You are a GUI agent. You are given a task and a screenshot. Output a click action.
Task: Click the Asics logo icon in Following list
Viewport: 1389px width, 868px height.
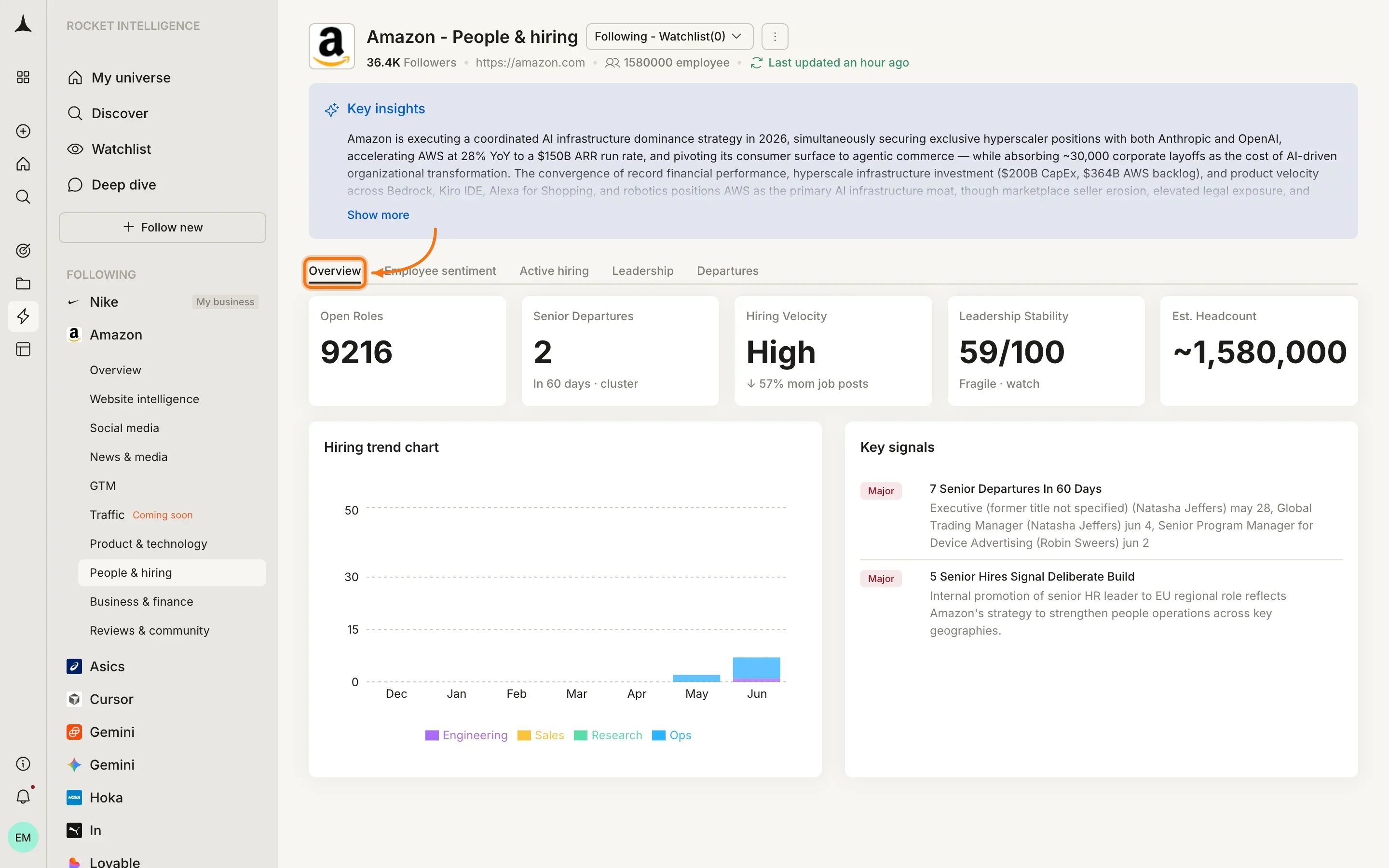[74, 666]
